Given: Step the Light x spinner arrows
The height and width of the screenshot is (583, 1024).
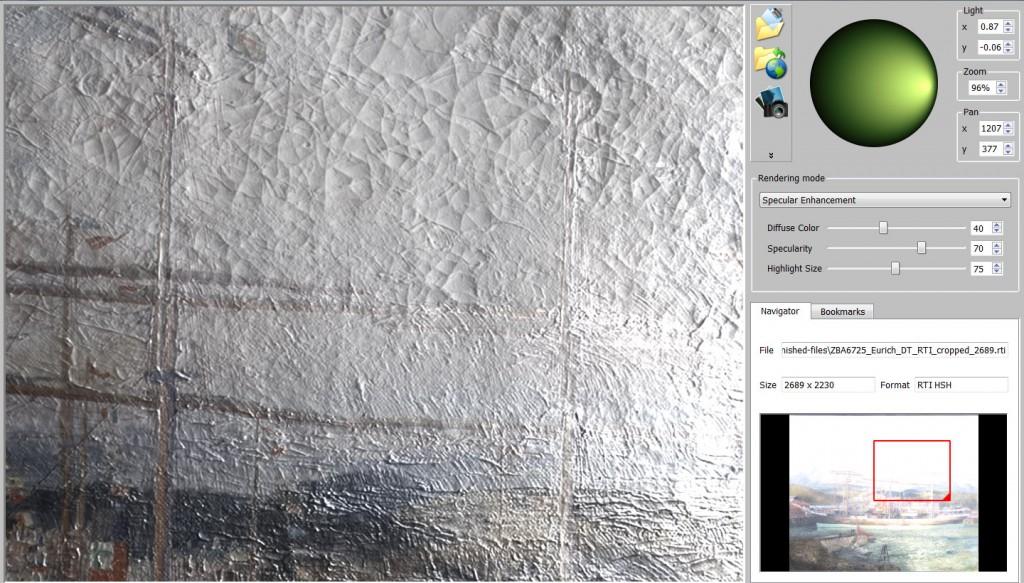Looking at the screenshot, I should (1009, 27).
